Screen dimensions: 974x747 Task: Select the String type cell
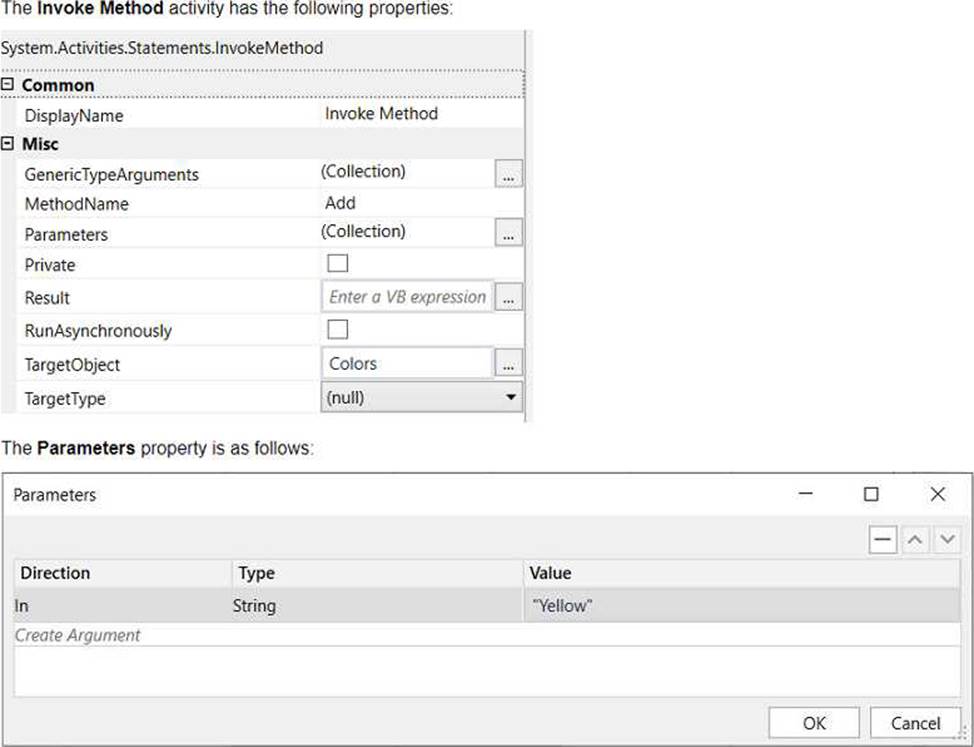click(377, 605)
